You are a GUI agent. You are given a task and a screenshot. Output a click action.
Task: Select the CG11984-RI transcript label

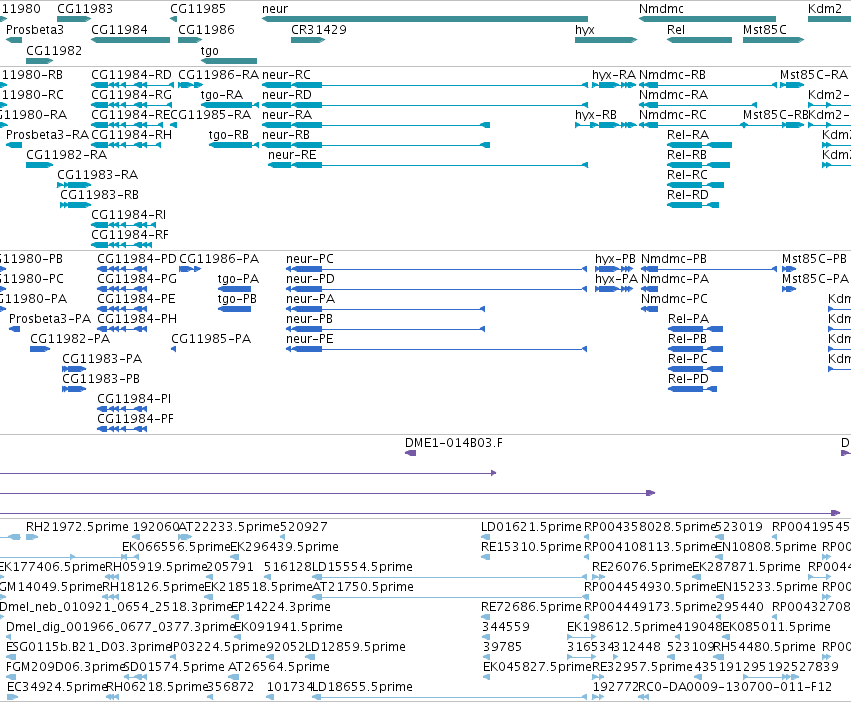tap(129, 214)
